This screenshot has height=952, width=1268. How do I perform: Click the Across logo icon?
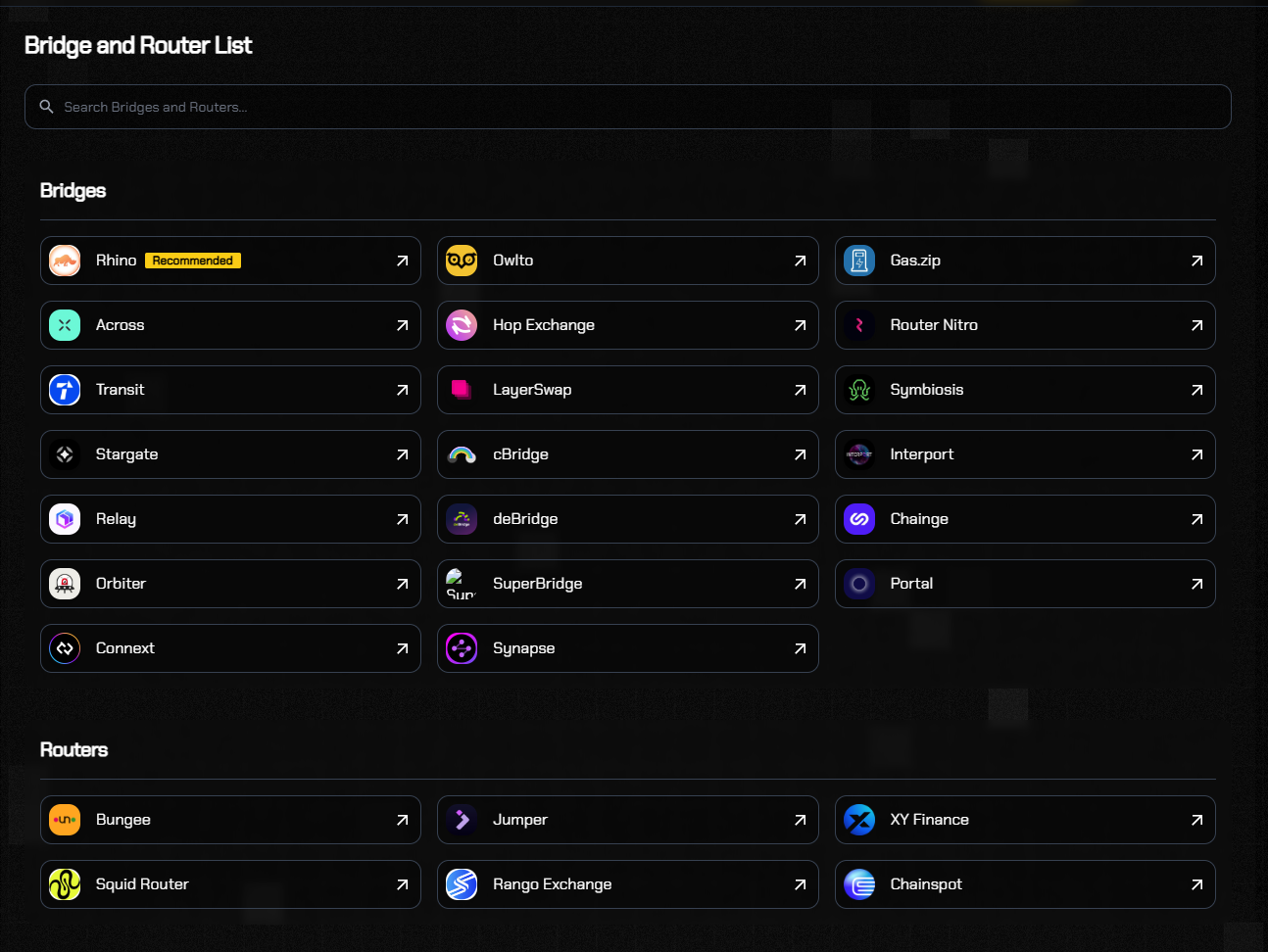[65, 325]
